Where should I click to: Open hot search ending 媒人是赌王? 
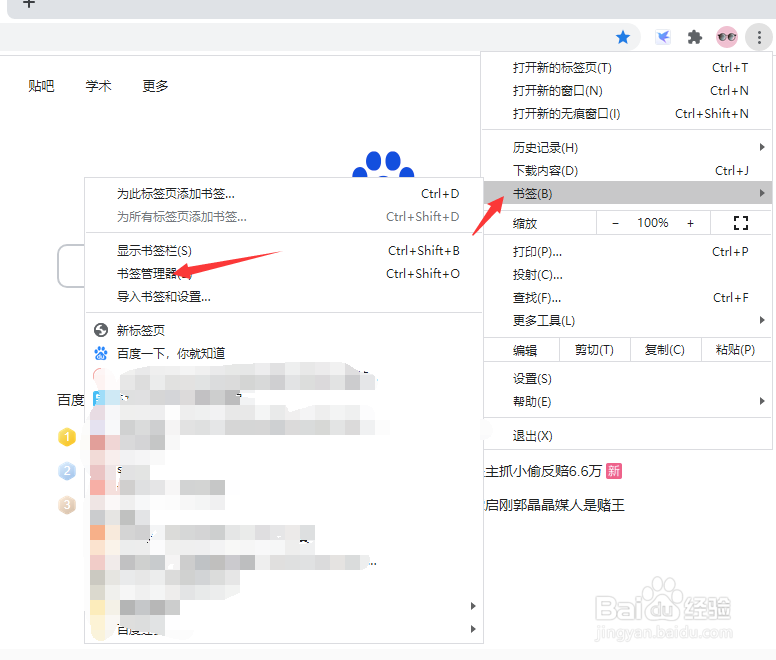point(555,505)
